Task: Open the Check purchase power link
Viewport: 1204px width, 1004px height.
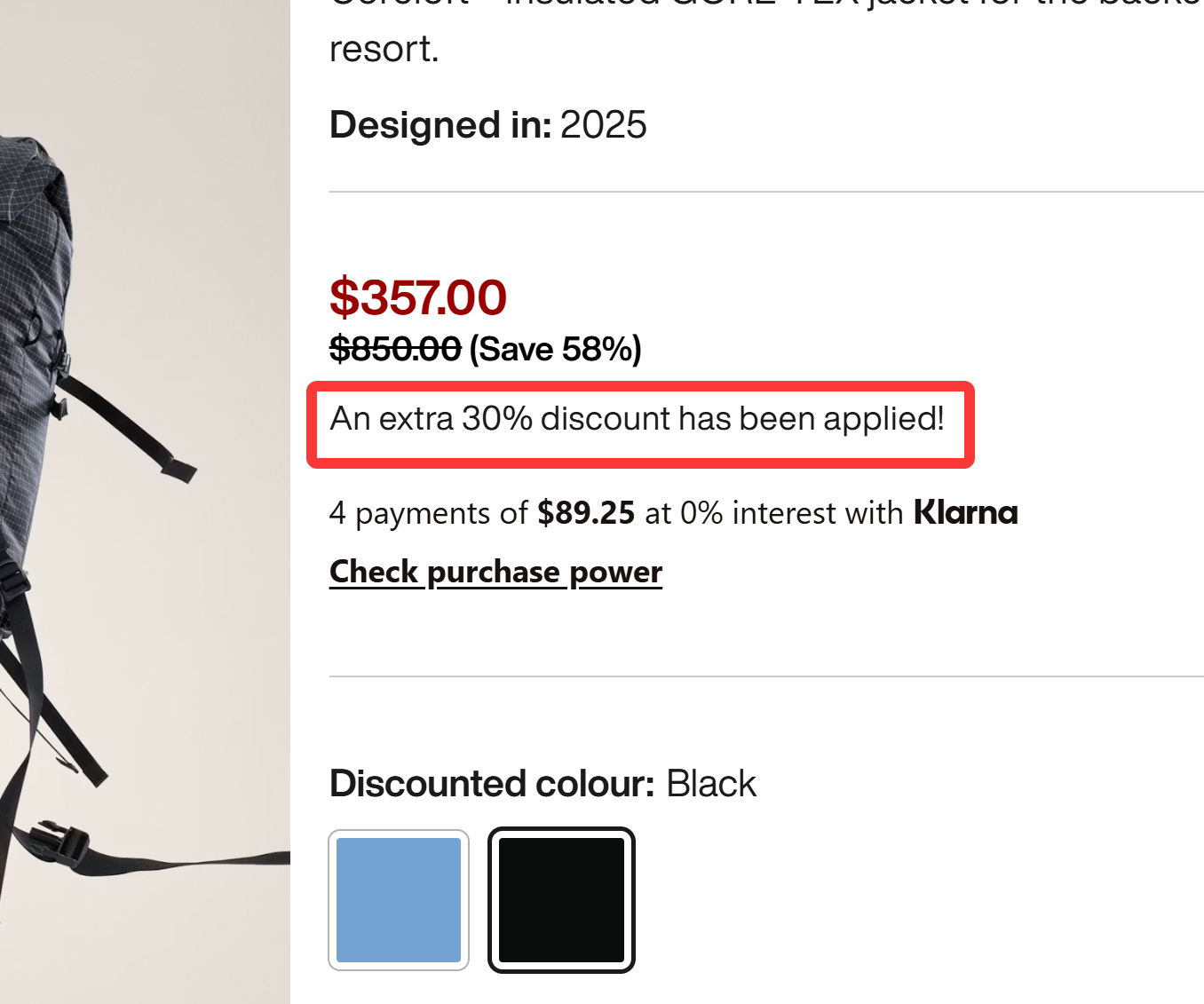Action: tap(495, 573)
